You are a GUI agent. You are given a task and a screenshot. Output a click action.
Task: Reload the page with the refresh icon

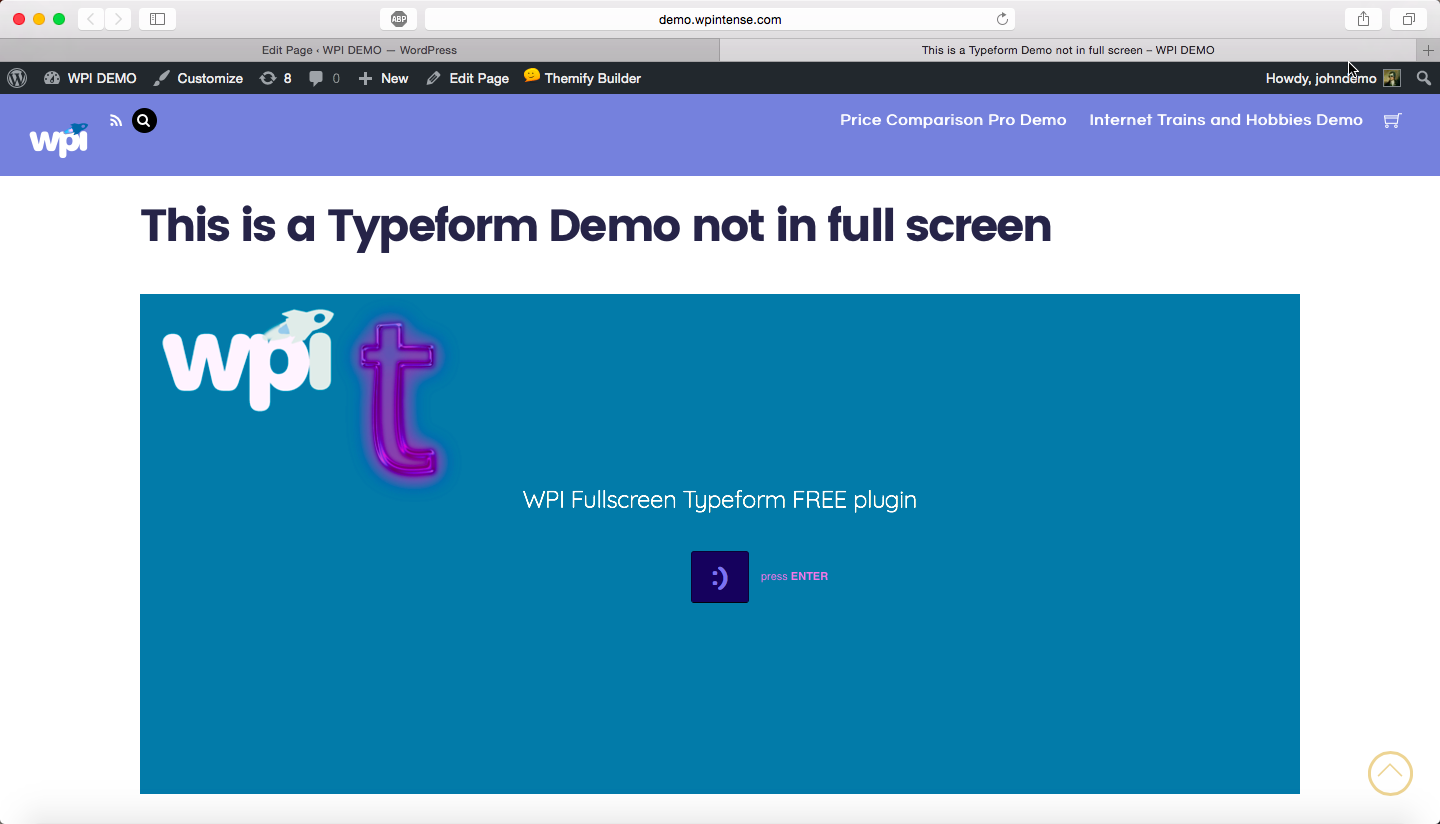[x=1002, y=19]
